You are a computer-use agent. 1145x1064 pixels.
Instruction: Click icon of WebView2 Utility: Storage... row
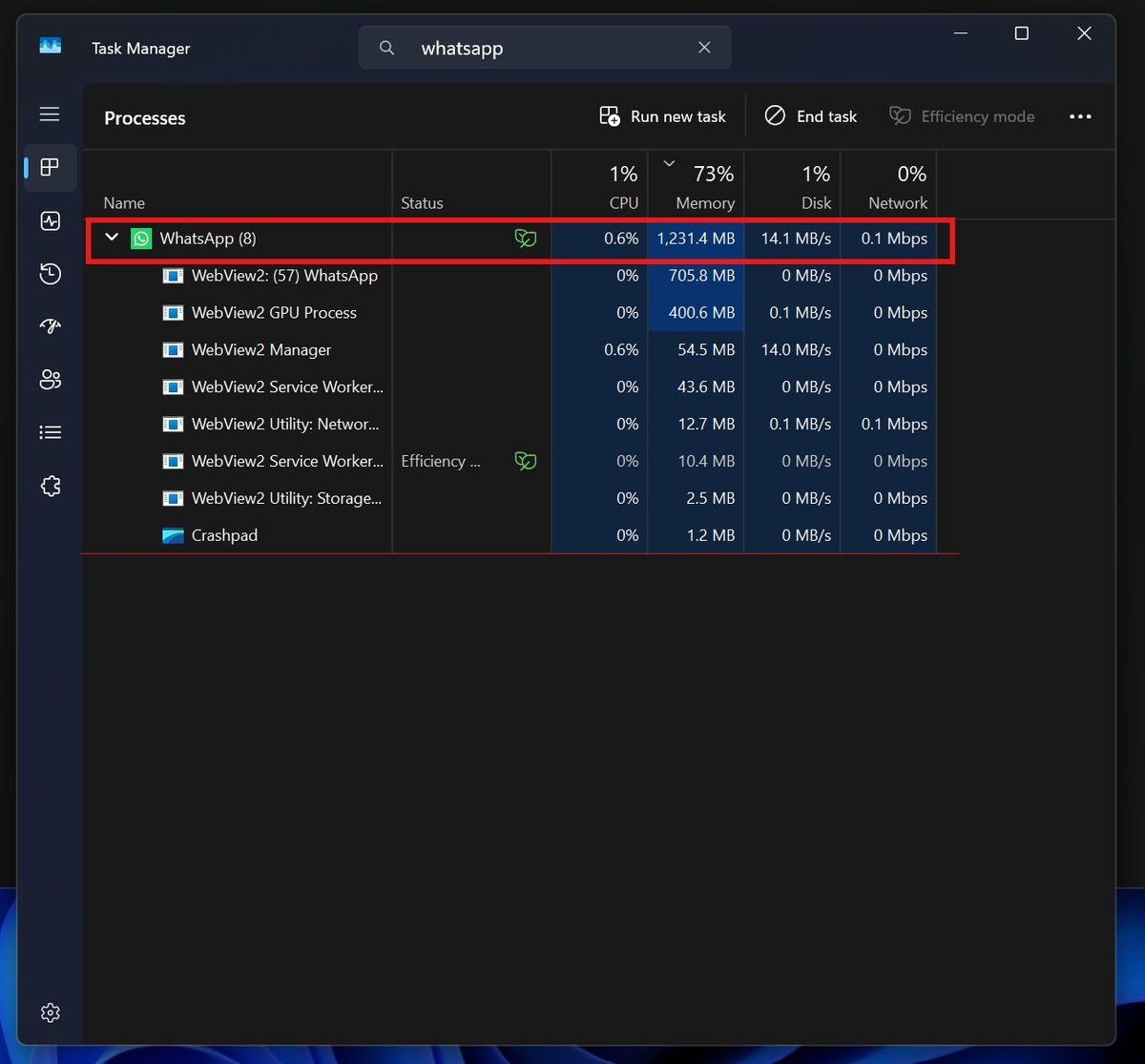(173, 498)
